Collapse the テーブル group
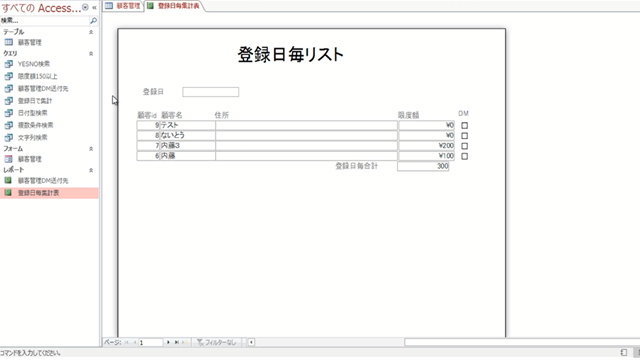The image size is (640, 360). (x=91, y=32)
